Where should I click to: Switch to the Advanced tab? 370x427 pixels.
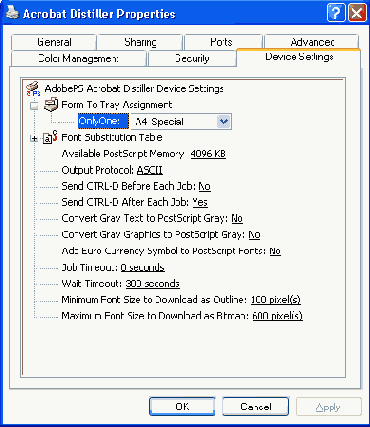[x=312, y=42]
